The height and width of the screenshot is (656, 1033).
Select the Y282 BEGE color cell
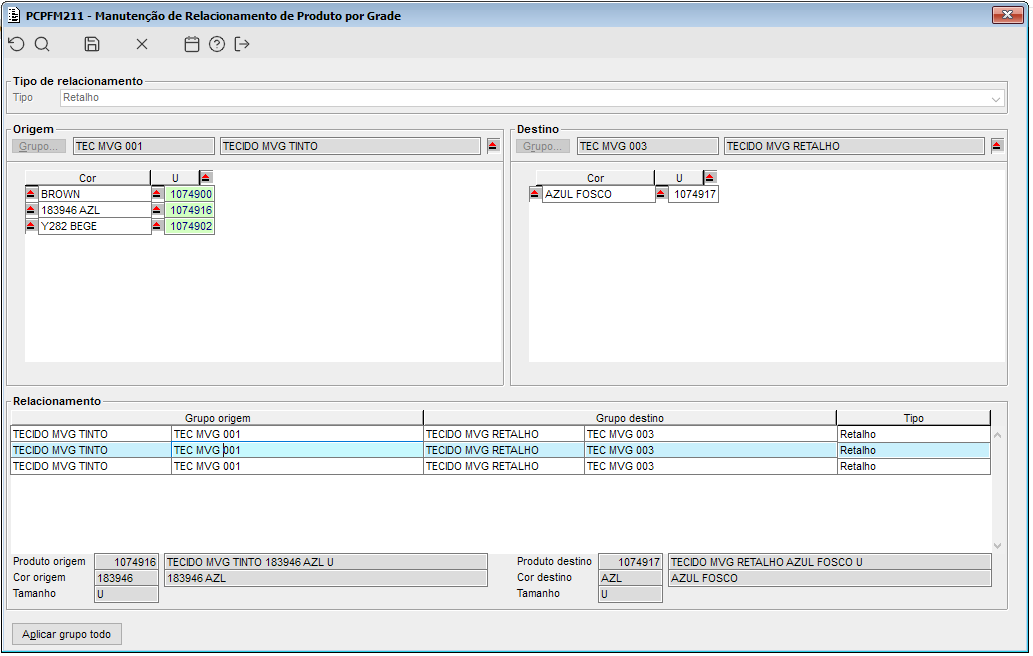[x=95, y=226]
